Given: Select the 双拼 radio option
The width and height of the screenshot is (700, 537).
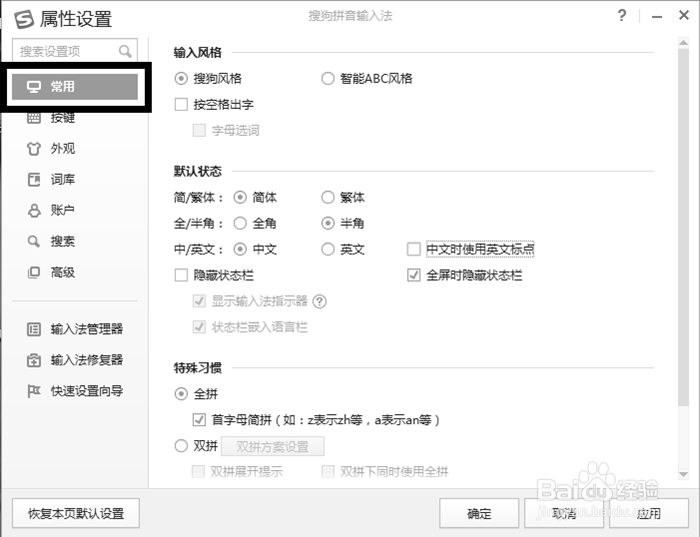Looking at the screenshot, I should pos(181,445).
